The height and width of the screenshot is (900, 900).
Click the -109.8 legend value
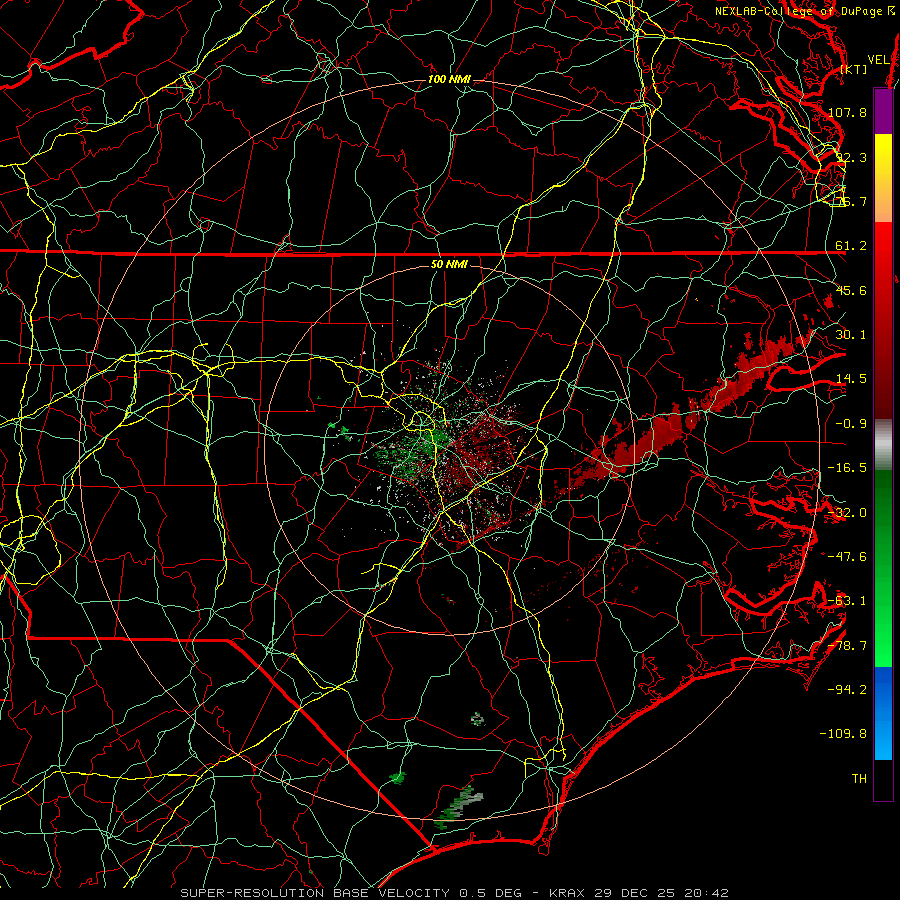tap(844, 734)
